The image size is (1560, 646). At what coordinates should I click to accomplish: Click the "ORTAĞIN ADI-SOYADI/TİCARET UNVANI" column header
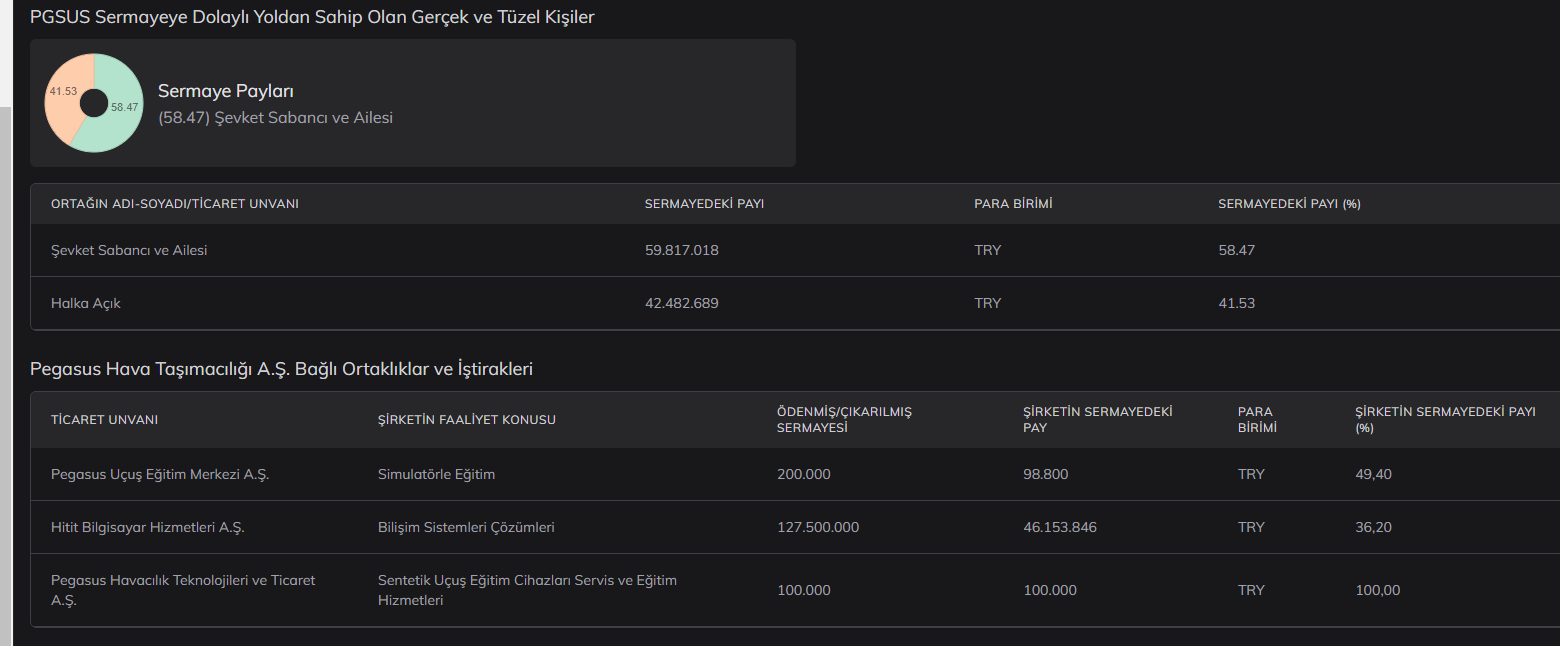[175, 204]
